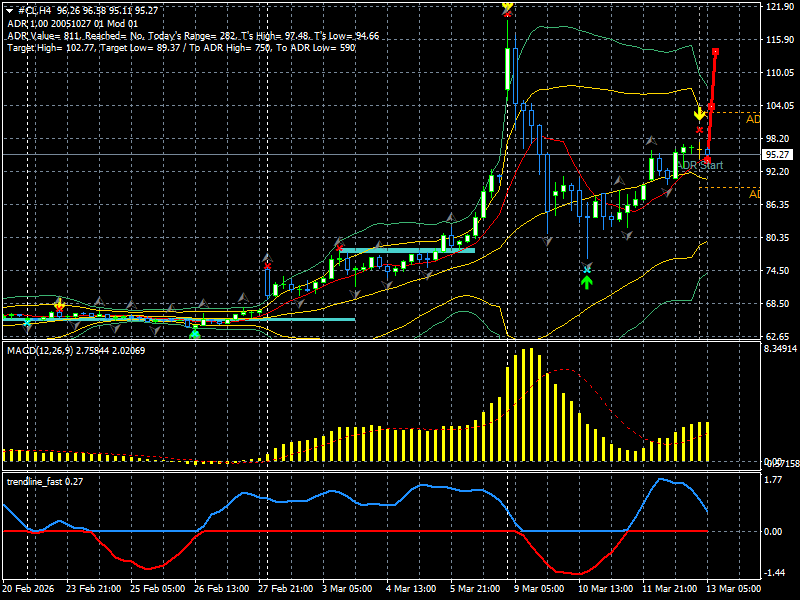Screen dimensions: 800x600
Task: Click the 11 Mar 21:00 time label
Action: point(669,588)
